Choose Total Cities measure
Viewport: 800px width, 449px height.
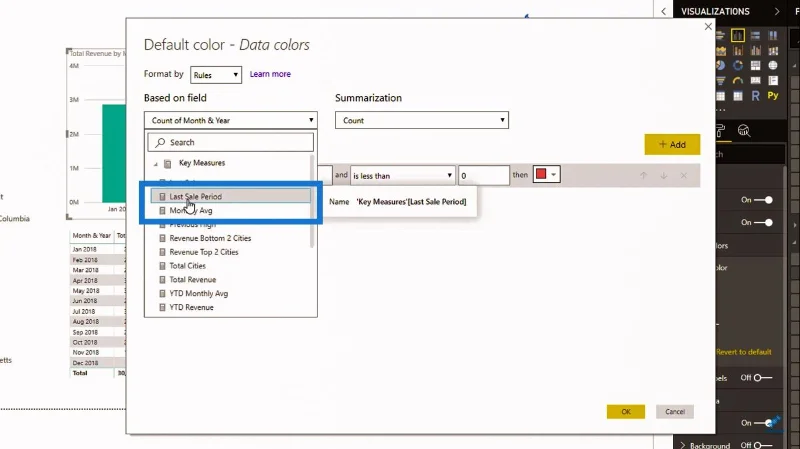[187, 266]
